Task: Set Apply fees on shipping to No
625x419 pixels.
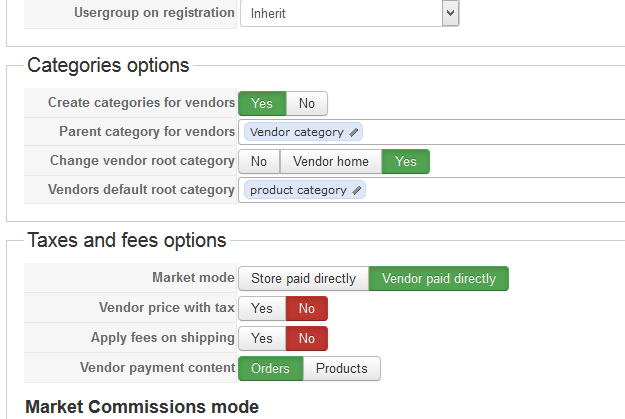Action: (x=307, y=339)
